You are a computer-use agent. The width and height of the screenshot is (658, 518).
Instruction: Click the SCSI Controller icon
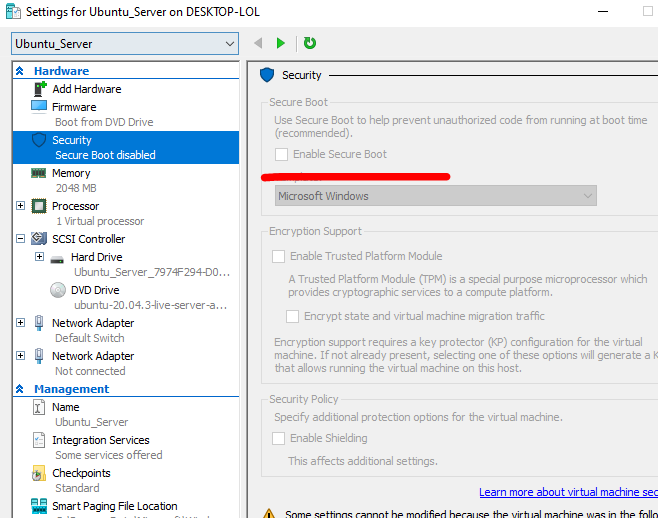coord(39,239)
